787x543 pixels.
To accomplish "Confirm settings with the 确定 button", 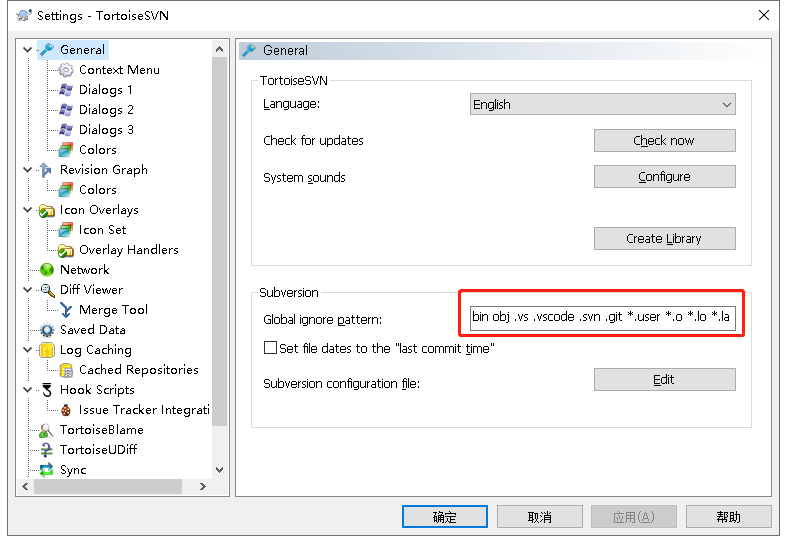I will [x=445, y=516].
